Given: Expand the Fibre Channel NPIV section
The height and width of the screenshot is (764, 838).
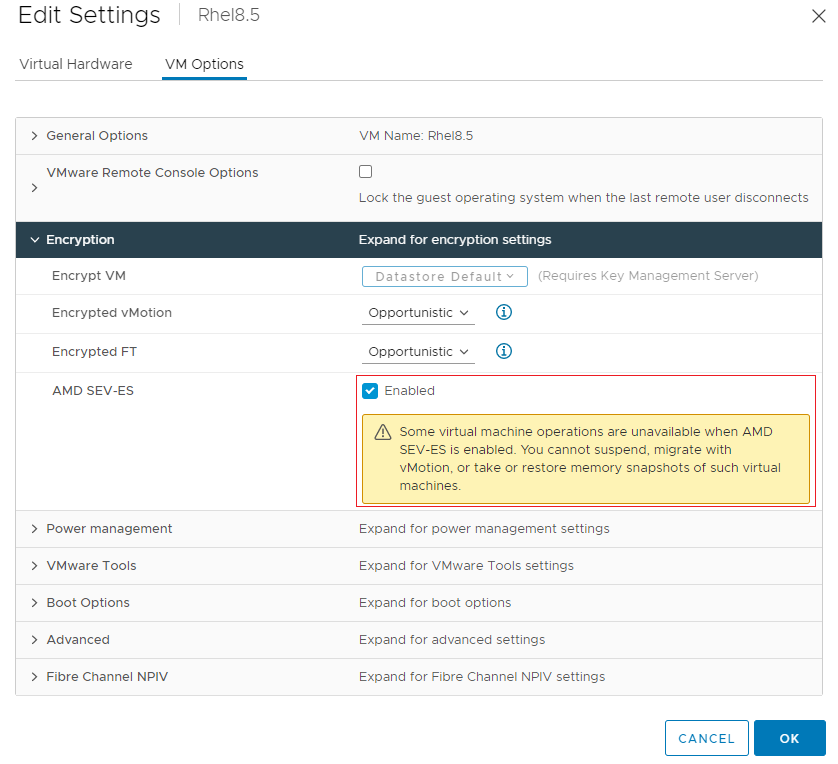Looking at the screenshot, I should (34, 676).
